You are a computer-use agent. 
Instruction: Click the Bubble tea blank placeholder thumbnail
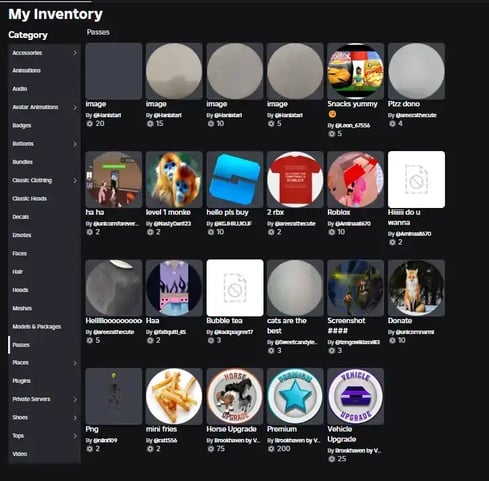(x=235, y=288)
